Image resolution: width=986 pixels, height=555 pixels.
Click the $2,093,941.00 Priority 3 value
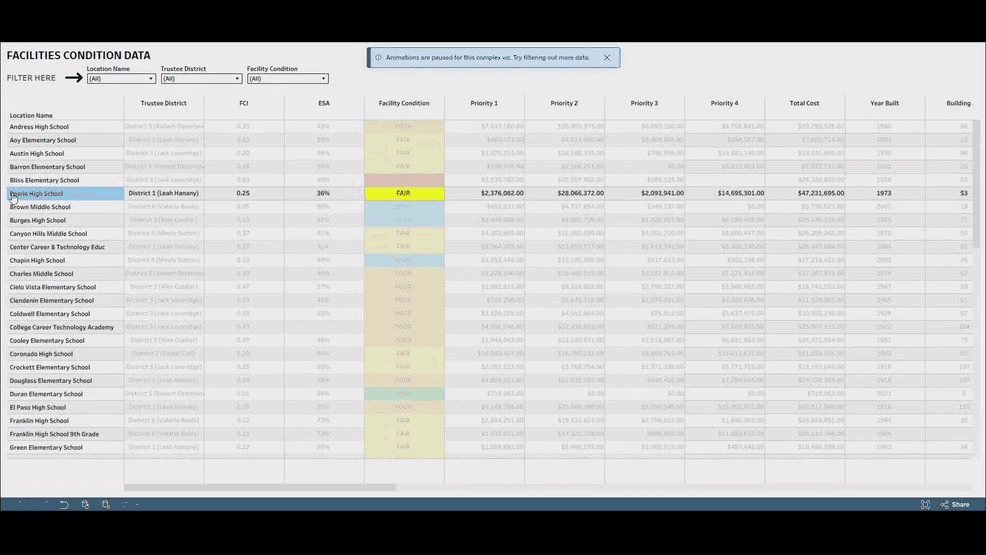click(x=662, y=194)
